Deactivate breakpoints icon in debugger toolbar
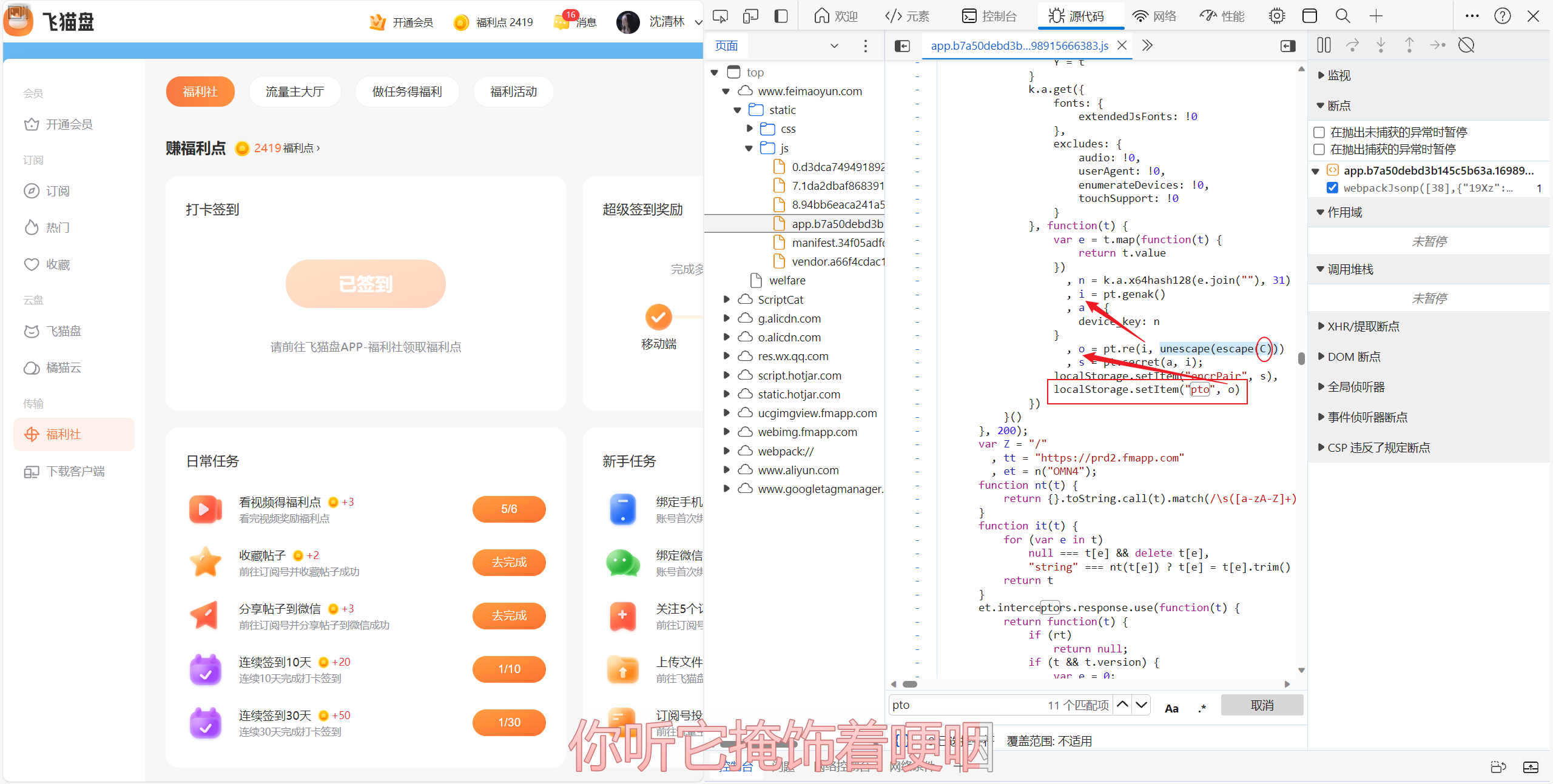The image size is (1553, 784). click(1466, 45)
